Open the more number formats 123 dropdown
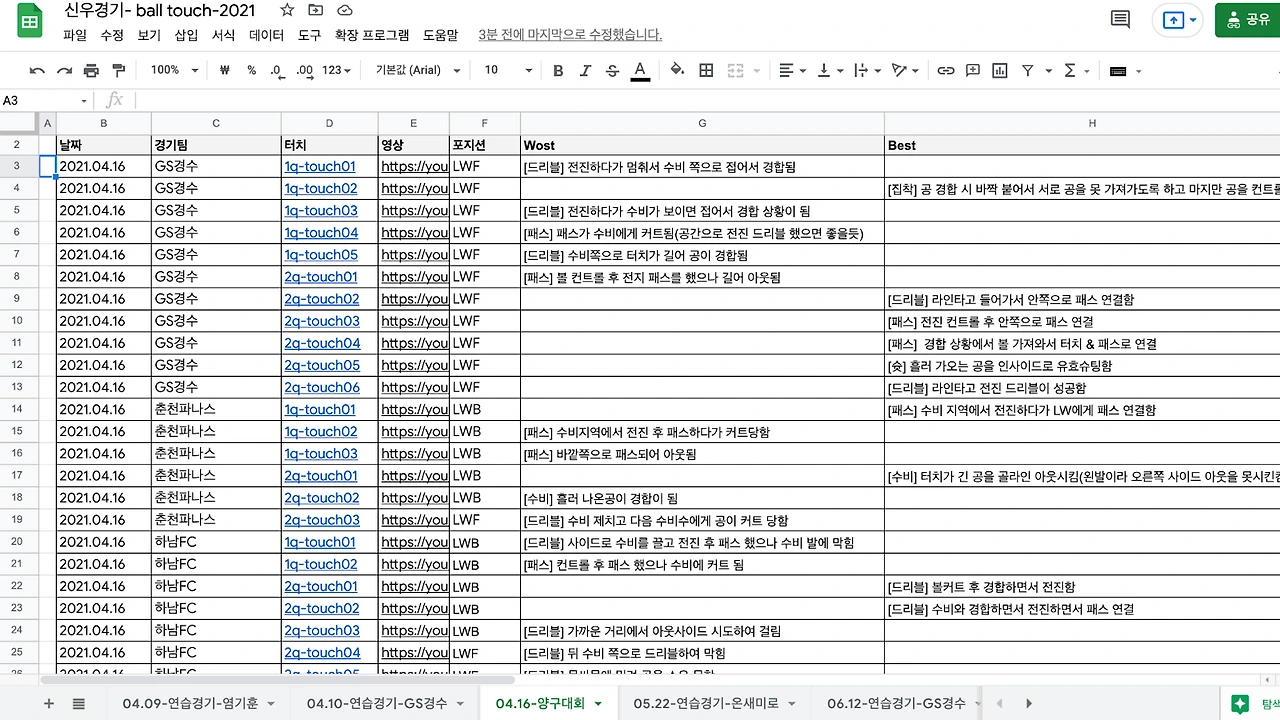1280x720 pixels. pyautogui.click(x=337, y=71)
